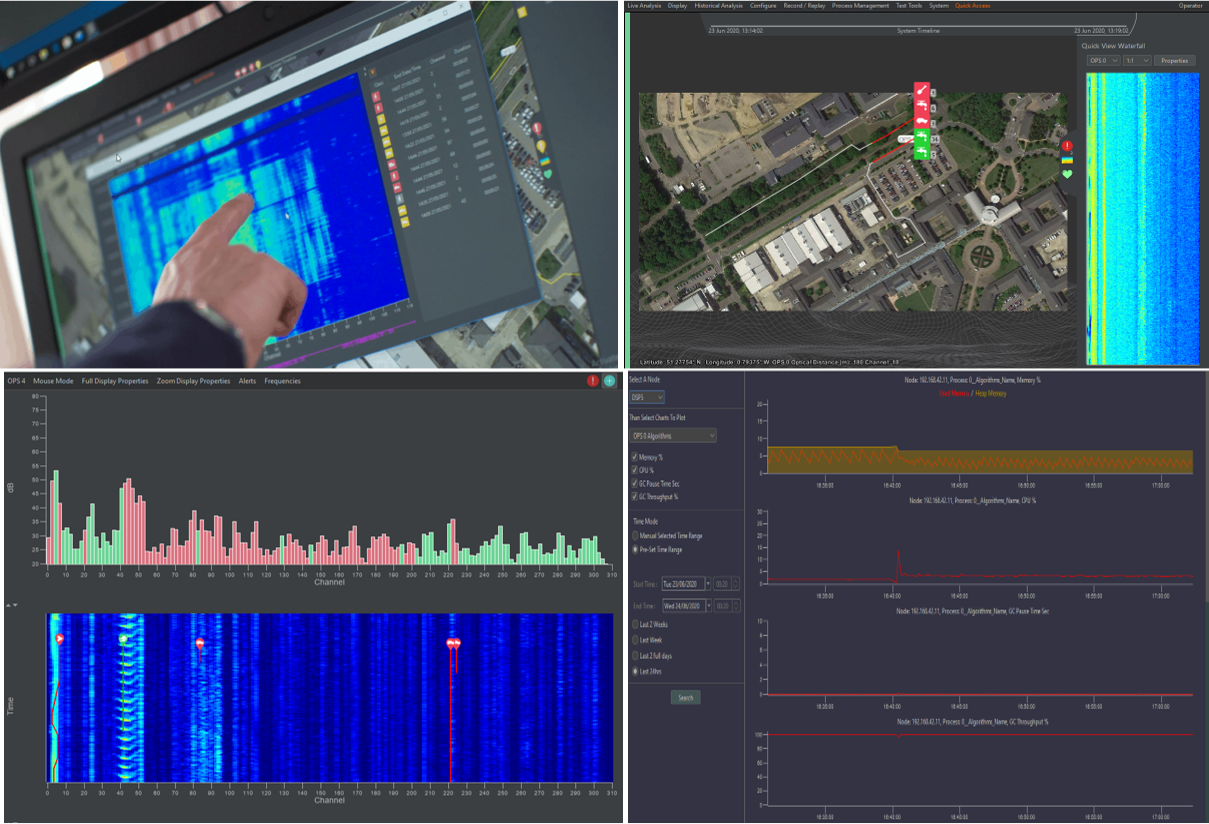This screenshot has width=1209, height=824.
Task: Click the Start Time date field
Action: coord(683,583)
